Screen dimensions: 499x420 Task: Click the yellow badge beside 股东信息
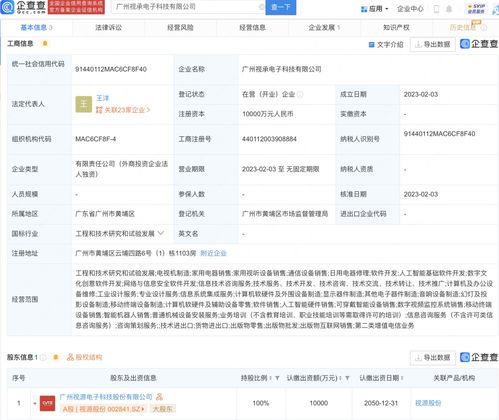(x=56, y=357)
